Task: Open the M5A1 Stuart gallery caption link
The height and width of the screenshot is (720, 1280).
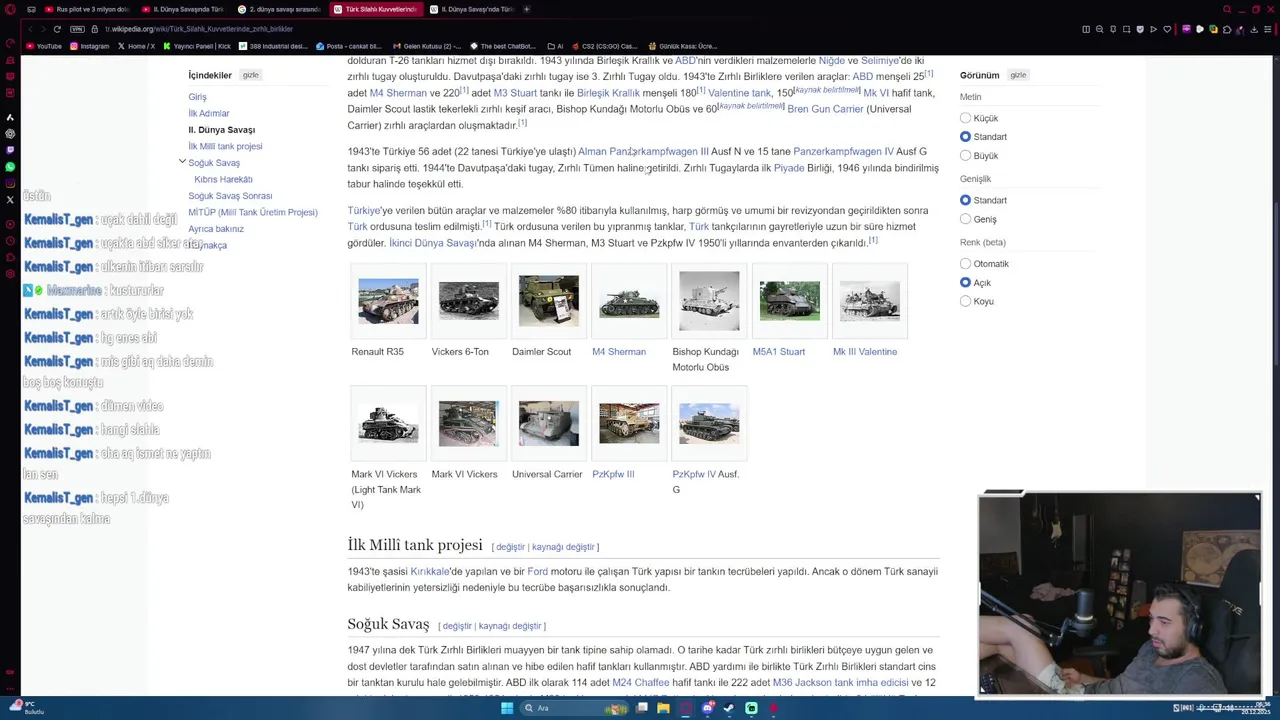Action: tap(779, 352)
